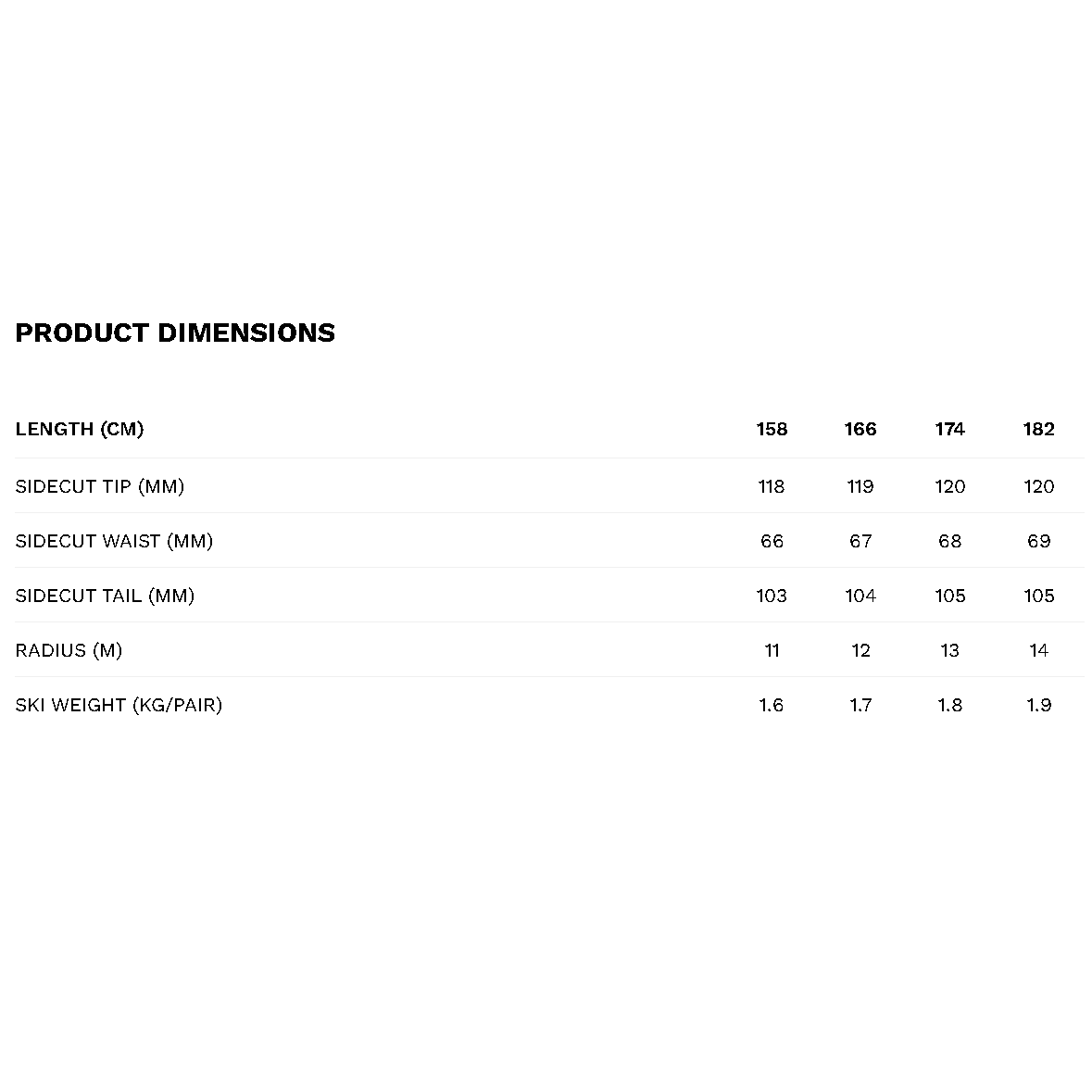Click the 158 length column header
This screenshot has height=1092, width=1092.
coord(772,429)
